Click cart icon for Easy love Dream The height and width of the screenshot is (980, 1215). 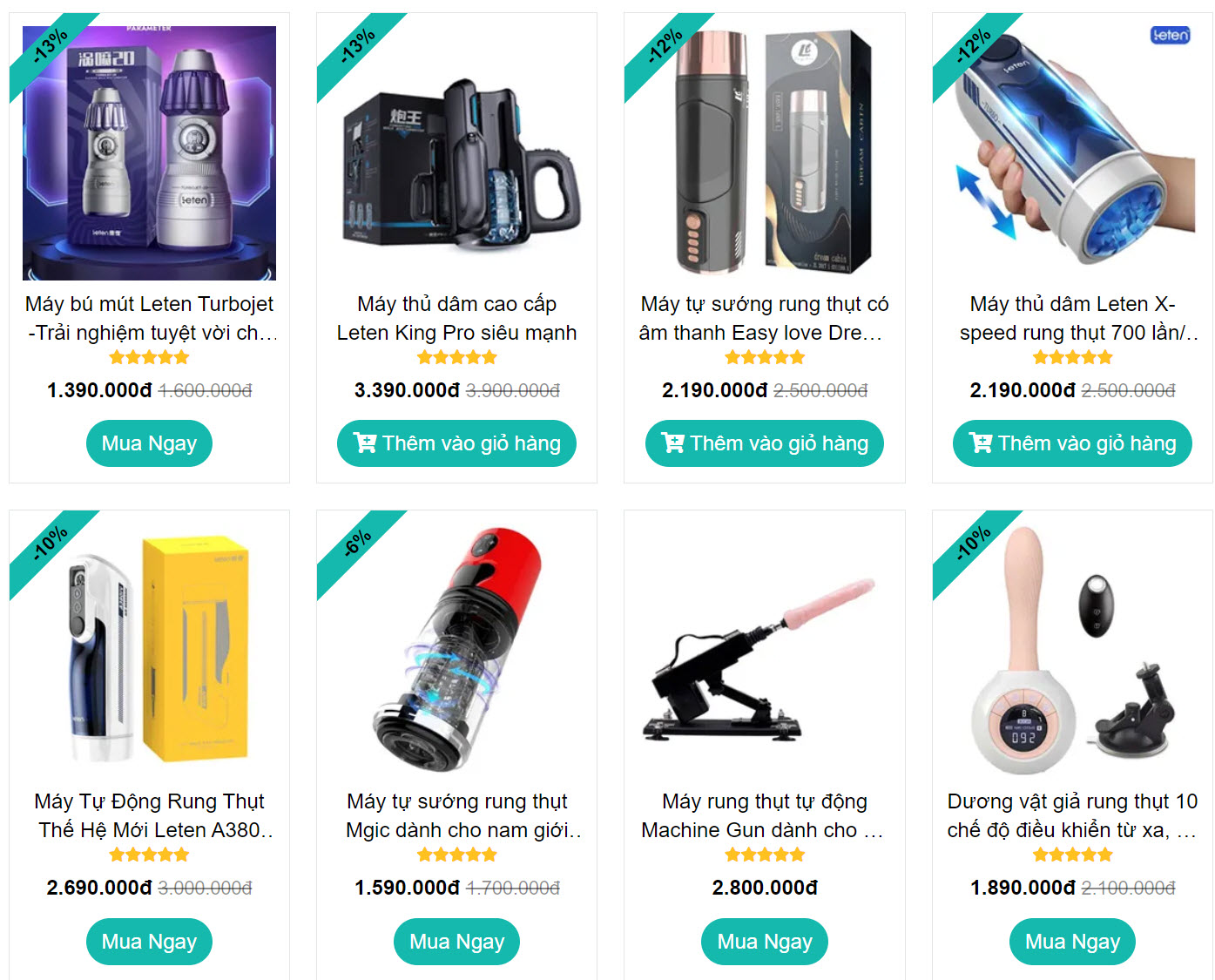tap(672, 443)
